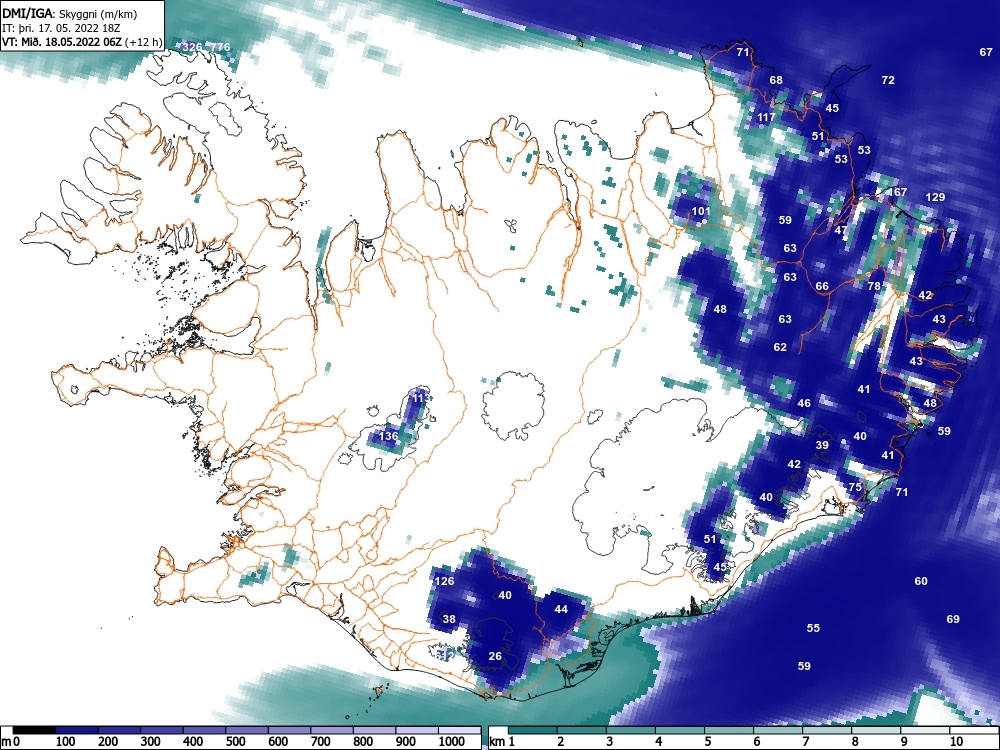The width and height of the screenshot is (1000, 750).
Task: Click the 126 visibility value in the south
Action: click(445, 581)
